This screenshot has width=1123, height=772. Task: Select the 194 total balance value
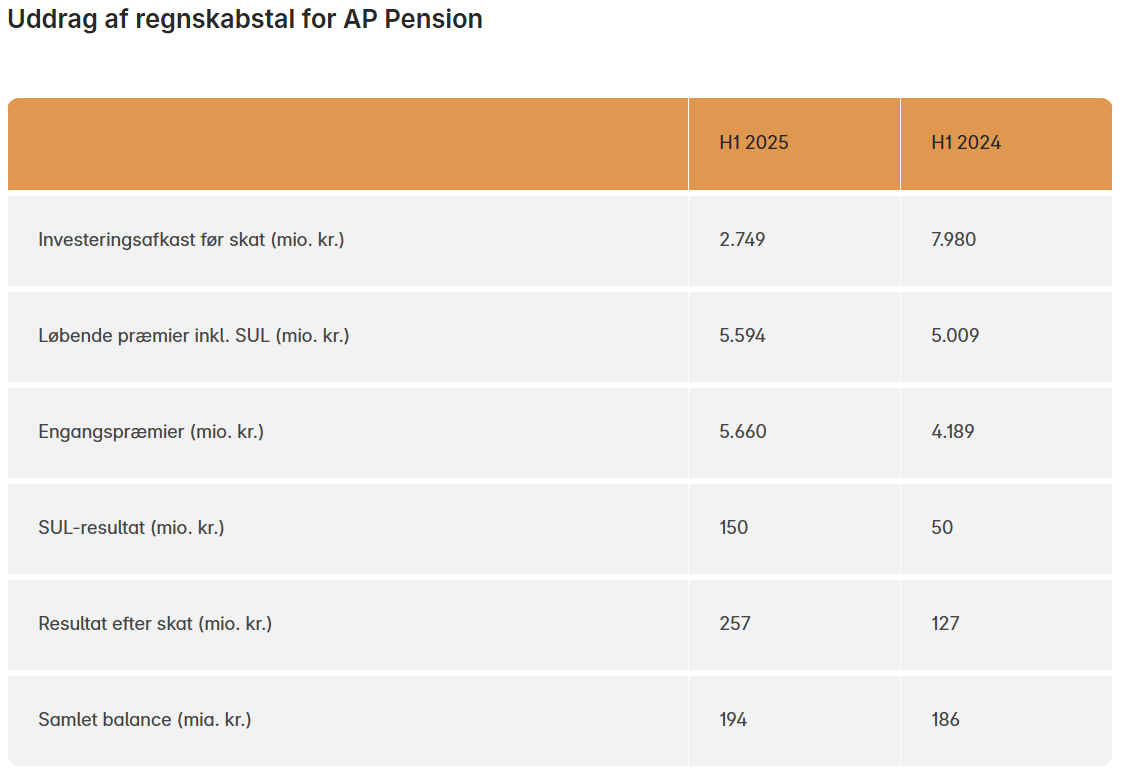(733, 720)
